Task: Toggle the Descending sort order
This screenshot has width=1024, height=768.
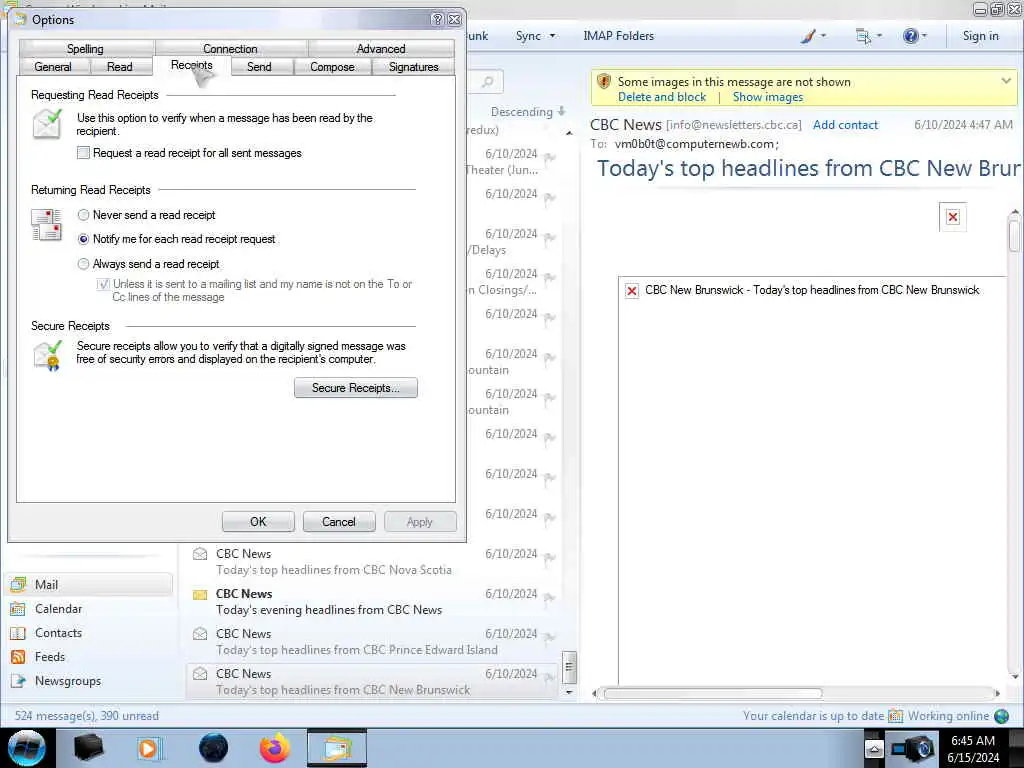Action: pos(528,112)
